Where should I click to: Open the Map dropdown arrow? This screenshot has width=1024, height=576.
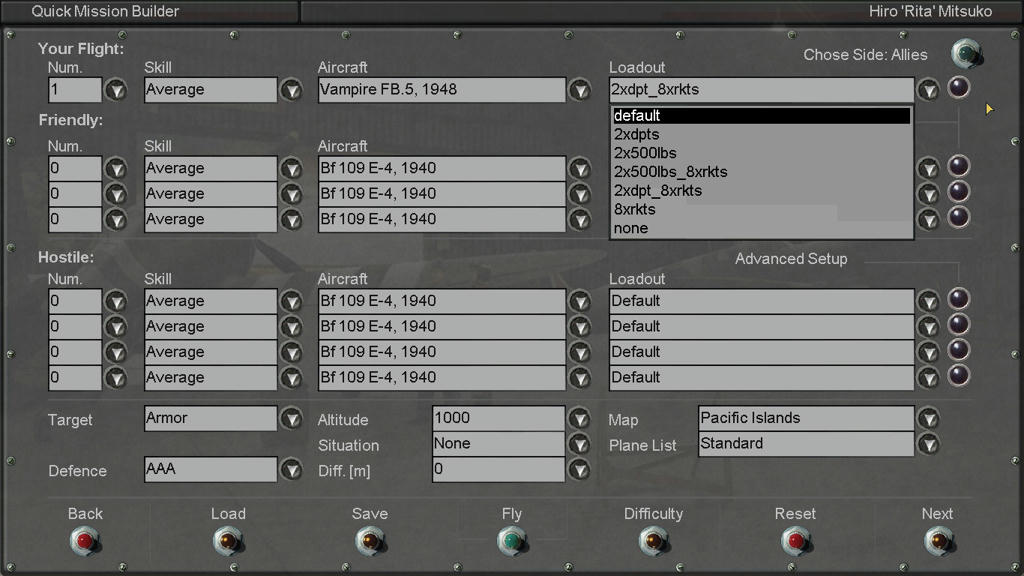(x=928, y=419)
